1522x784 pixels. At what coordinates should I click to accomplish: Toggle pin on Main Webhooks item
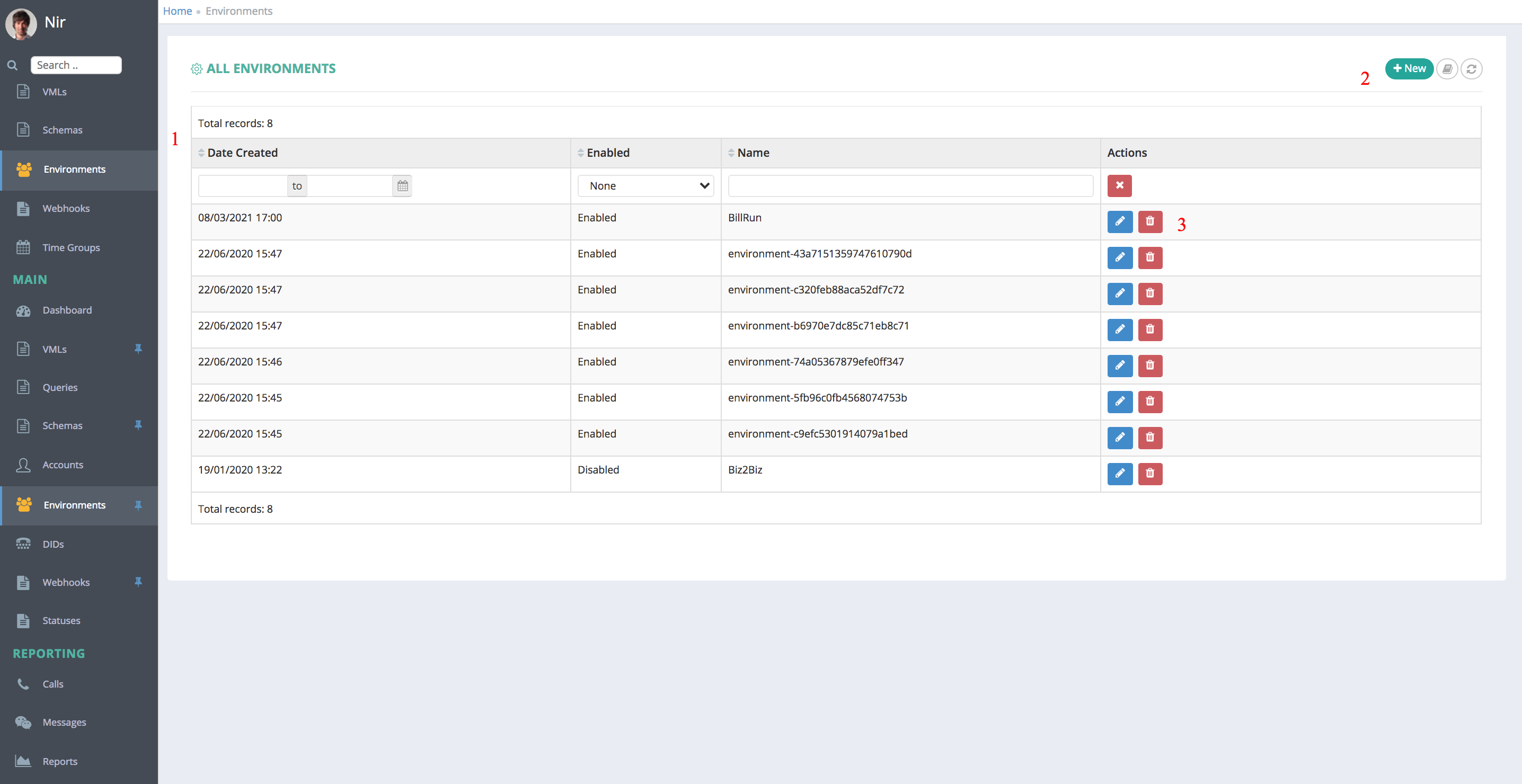point(138,582)
